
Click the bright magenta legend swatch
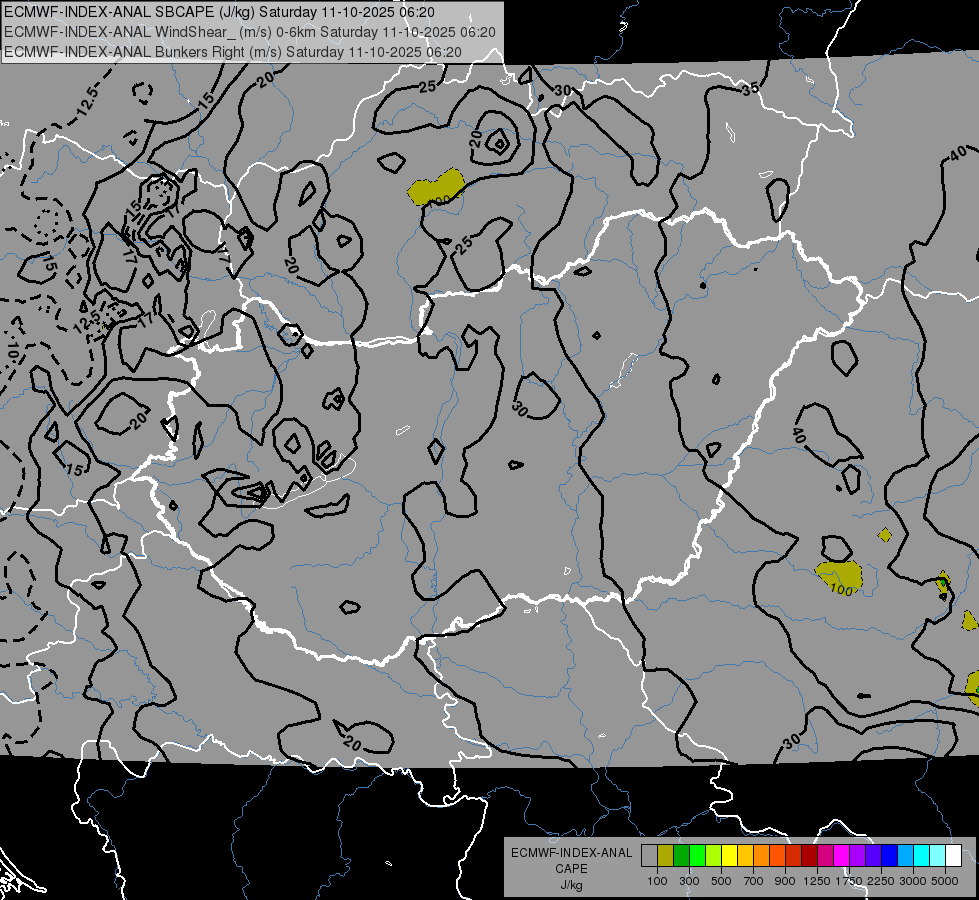pos(842,855)
